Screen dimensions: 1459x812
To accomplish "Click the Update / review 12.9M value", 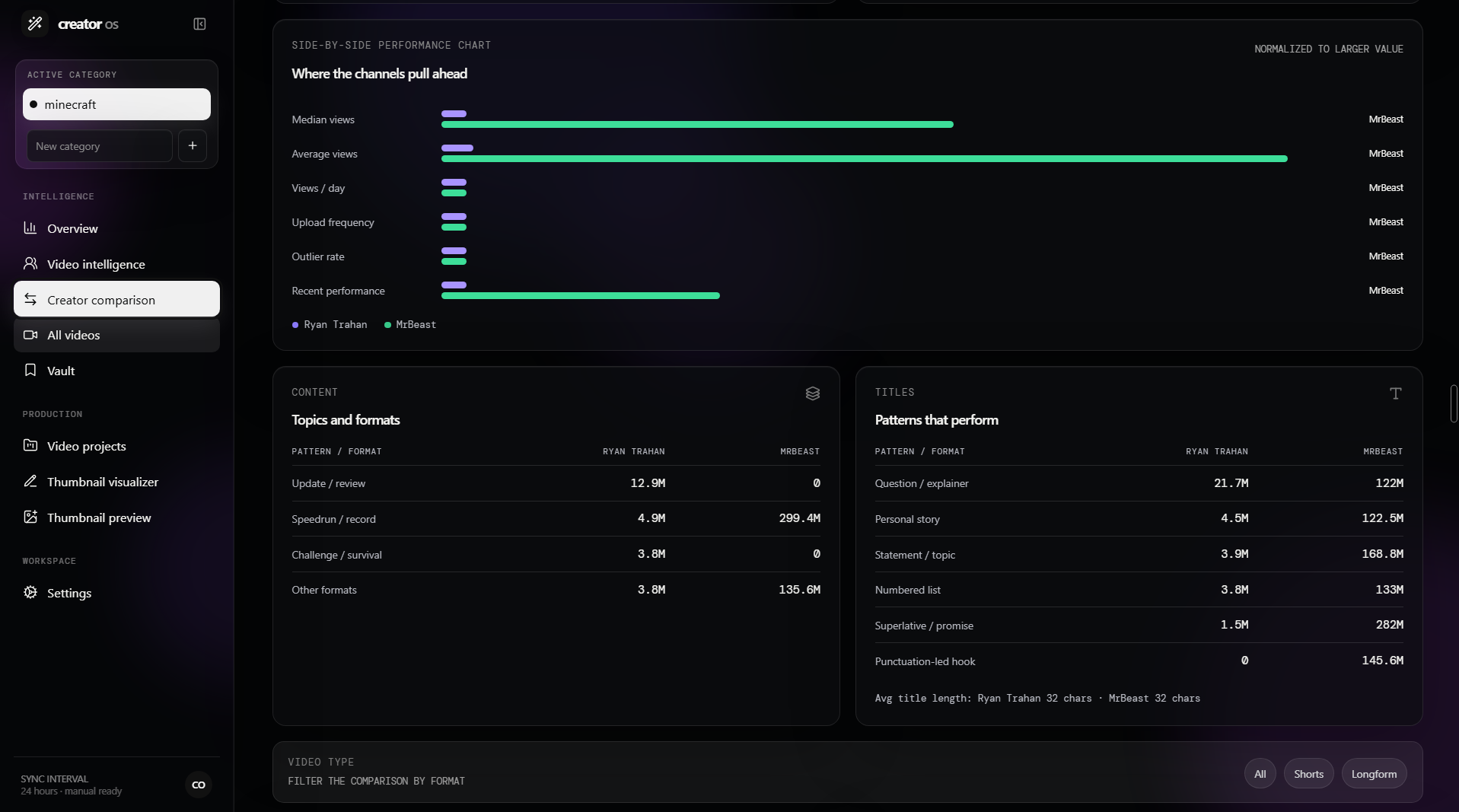I will tap(648, 483).
